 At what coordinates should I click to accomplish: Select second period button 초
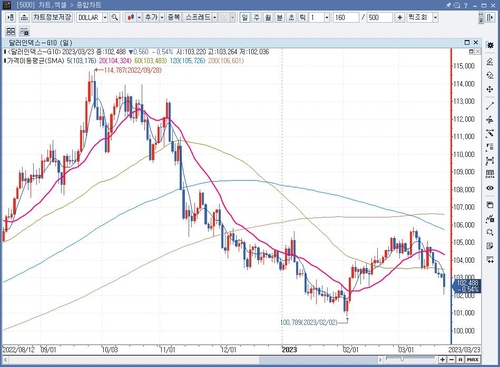point(291,17)
